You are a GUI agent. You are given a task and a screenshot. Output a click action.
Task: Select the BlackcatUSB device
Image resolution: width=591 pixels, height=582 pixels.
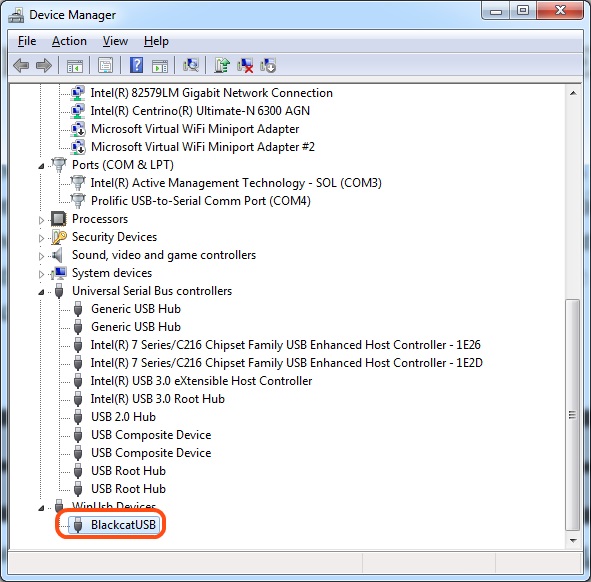pos(123,525)
